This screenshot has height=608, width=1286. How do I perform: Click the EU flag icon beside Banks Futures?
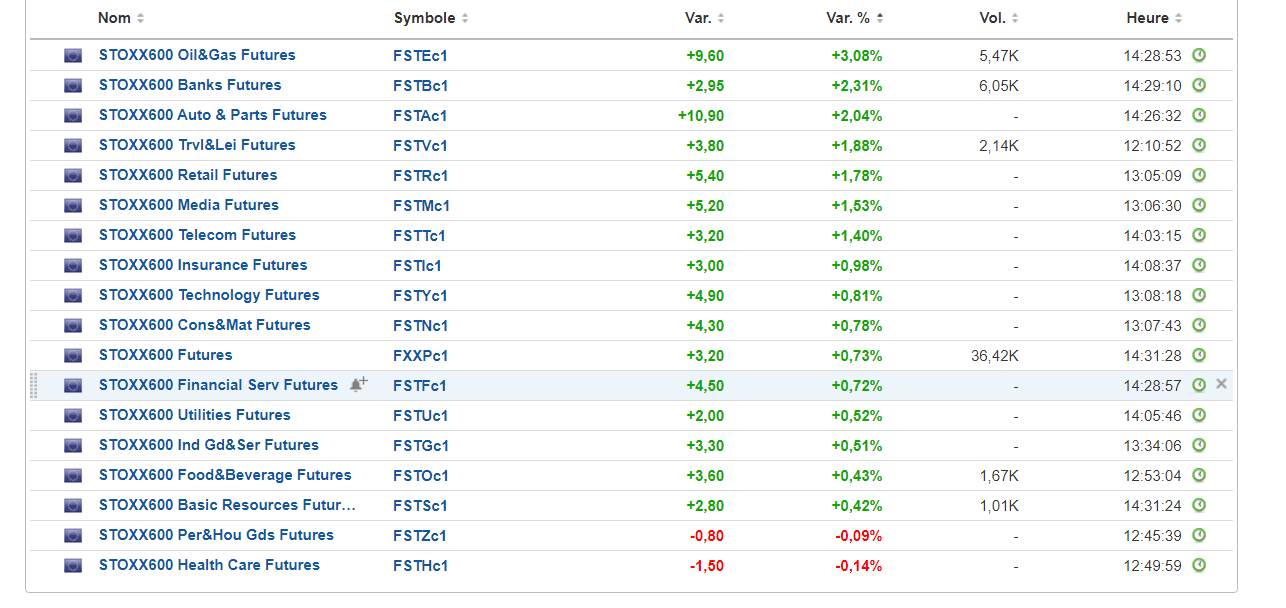point(73,86)
